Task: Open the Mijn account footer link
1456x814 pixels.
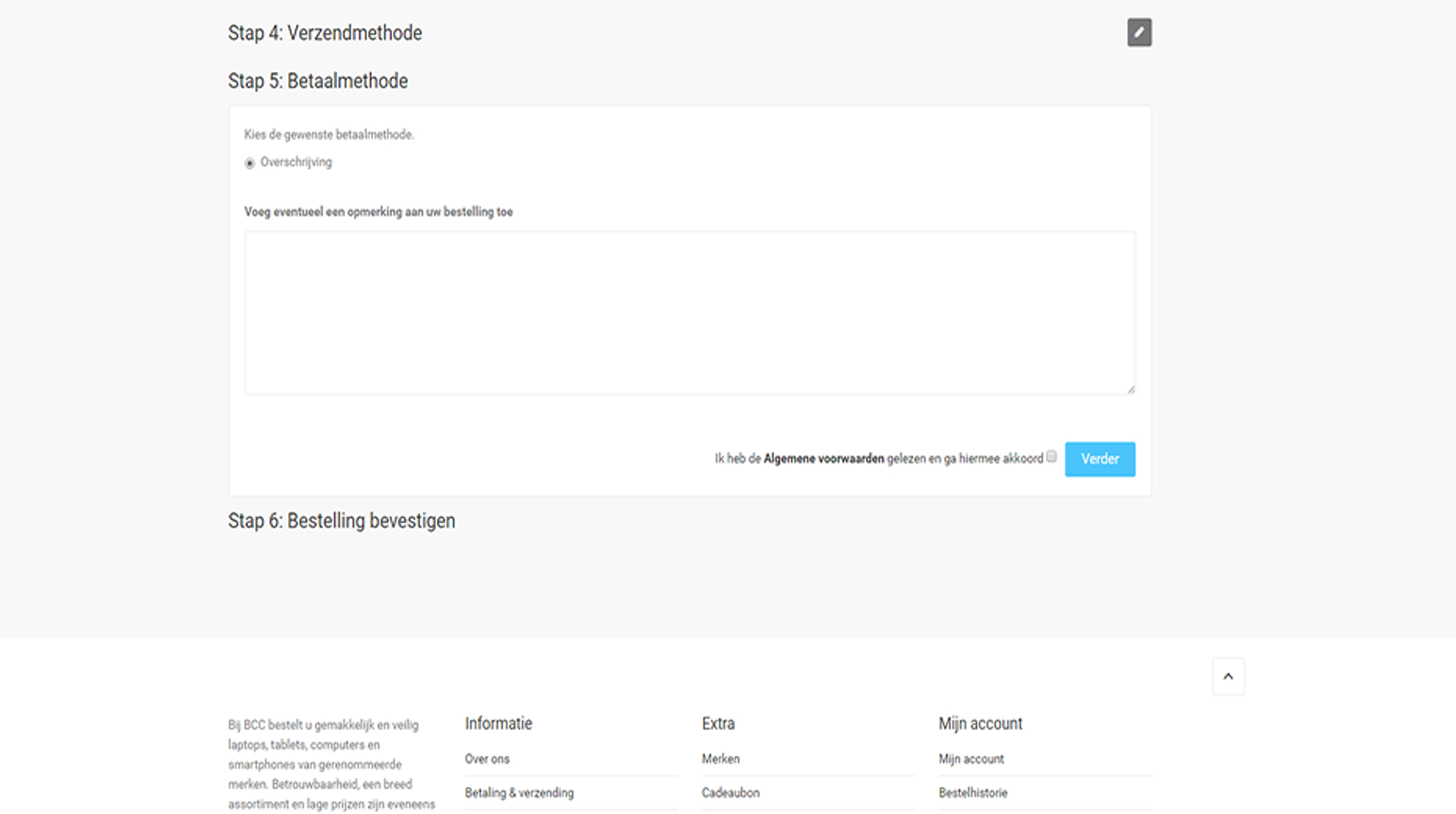Action: [971, 759]
